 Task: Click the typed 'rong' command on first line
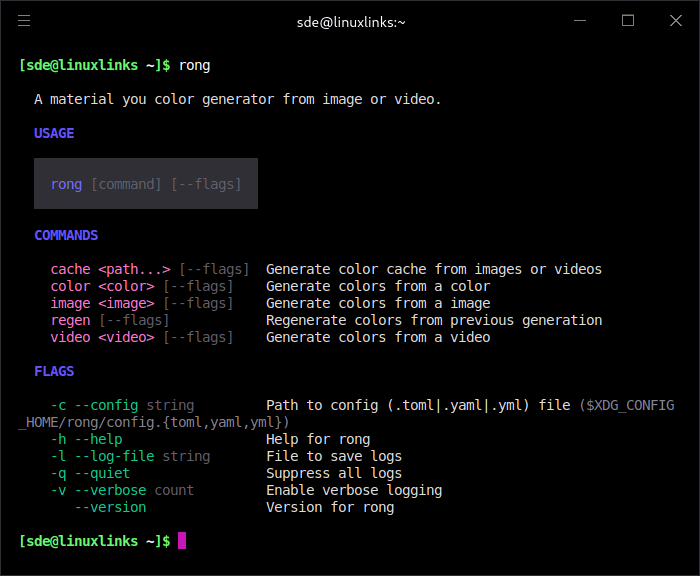(194, 65)
